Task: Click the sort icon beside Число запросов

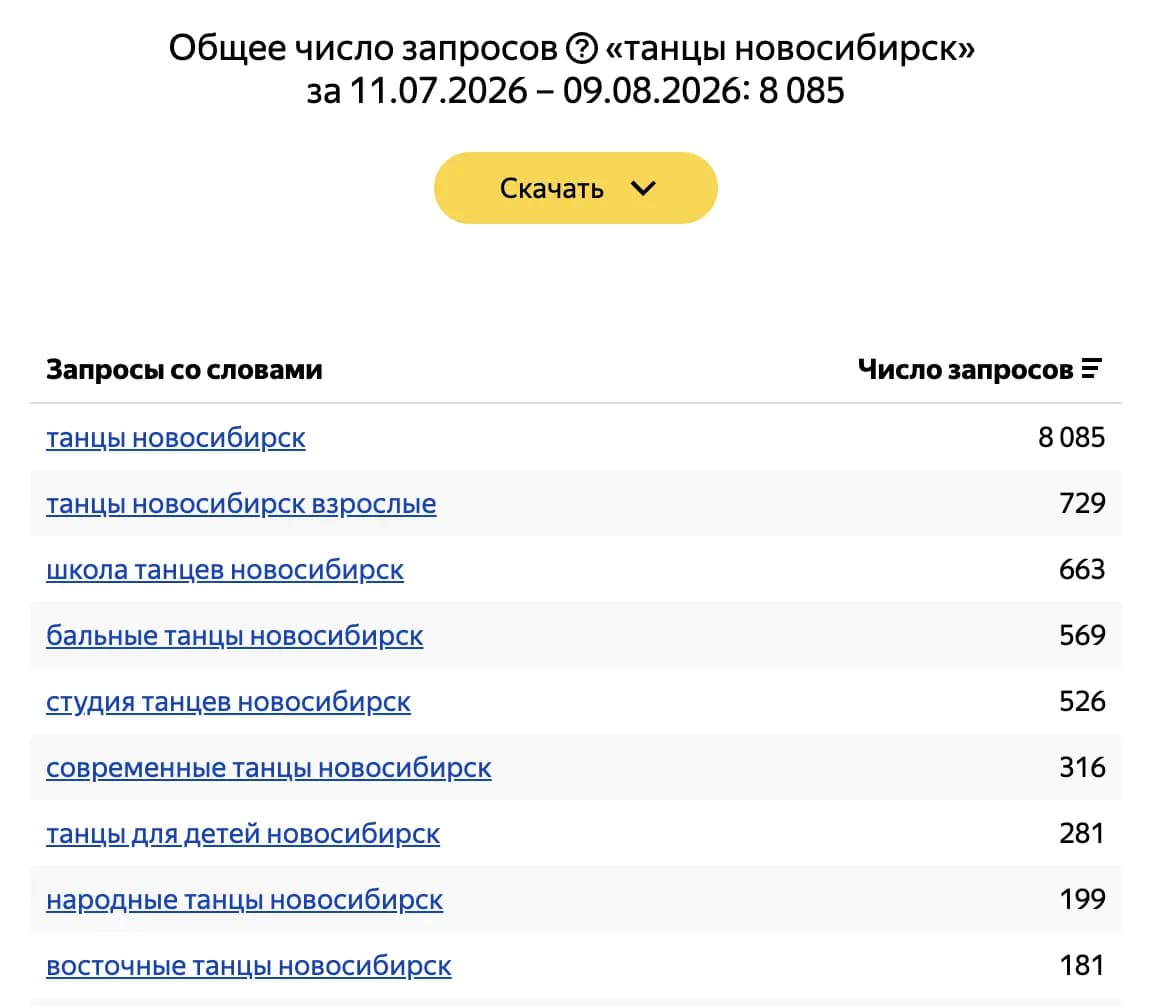Action: [x=1092, y=369]
